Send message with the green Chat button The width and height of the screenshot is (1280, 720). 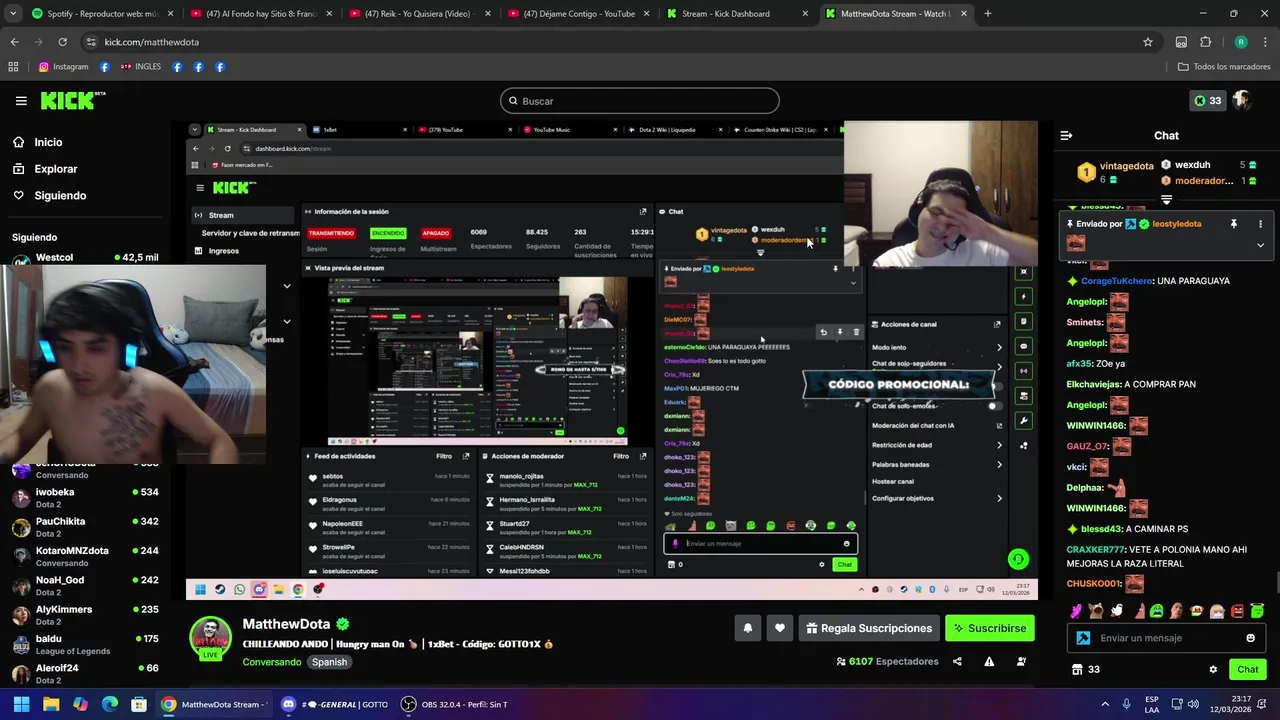point(1248,670)
